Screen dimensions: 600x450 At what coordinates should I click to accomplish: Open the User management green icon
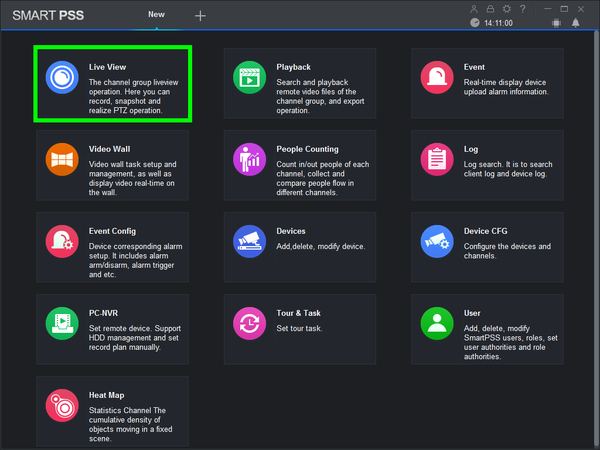point(437,323)
